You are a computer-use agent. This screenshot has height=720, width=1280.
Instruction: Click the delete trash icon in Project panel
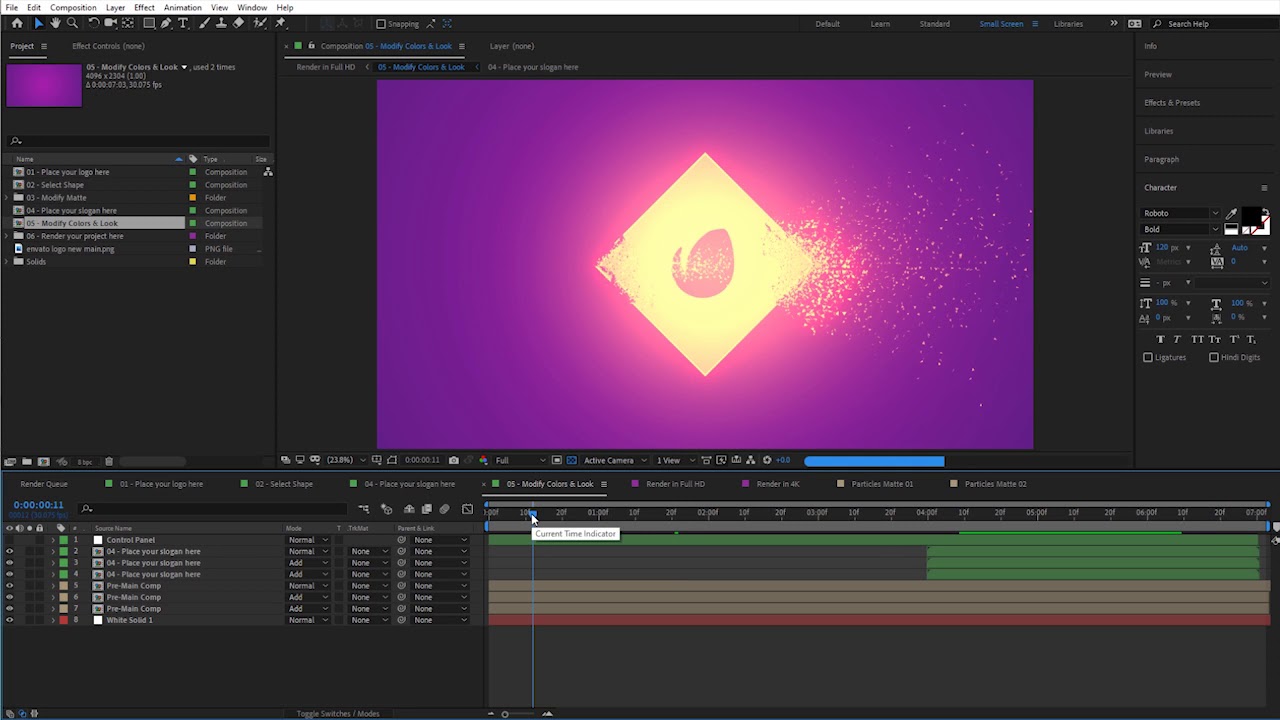coord(109,461)
